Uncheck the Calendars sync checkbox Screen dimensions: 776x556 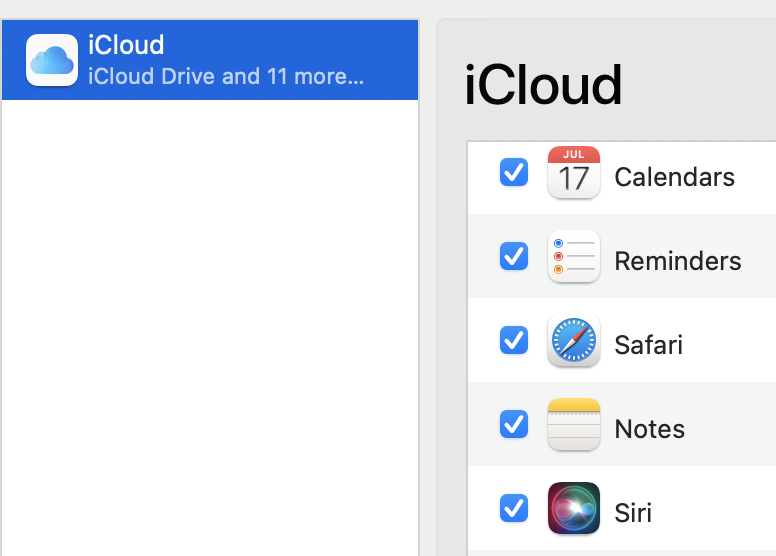(514, 172)
